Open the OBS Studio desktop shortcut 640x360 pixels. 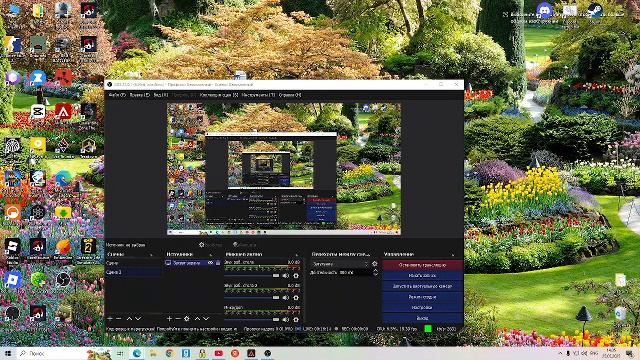[63, 280]
